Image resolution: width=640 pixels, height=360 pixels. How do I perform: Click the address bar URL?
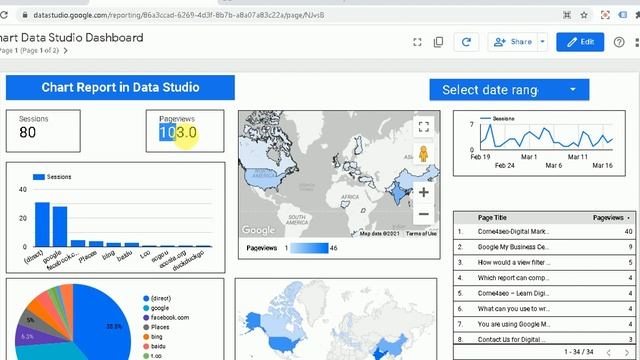click(x=179, y=15)
